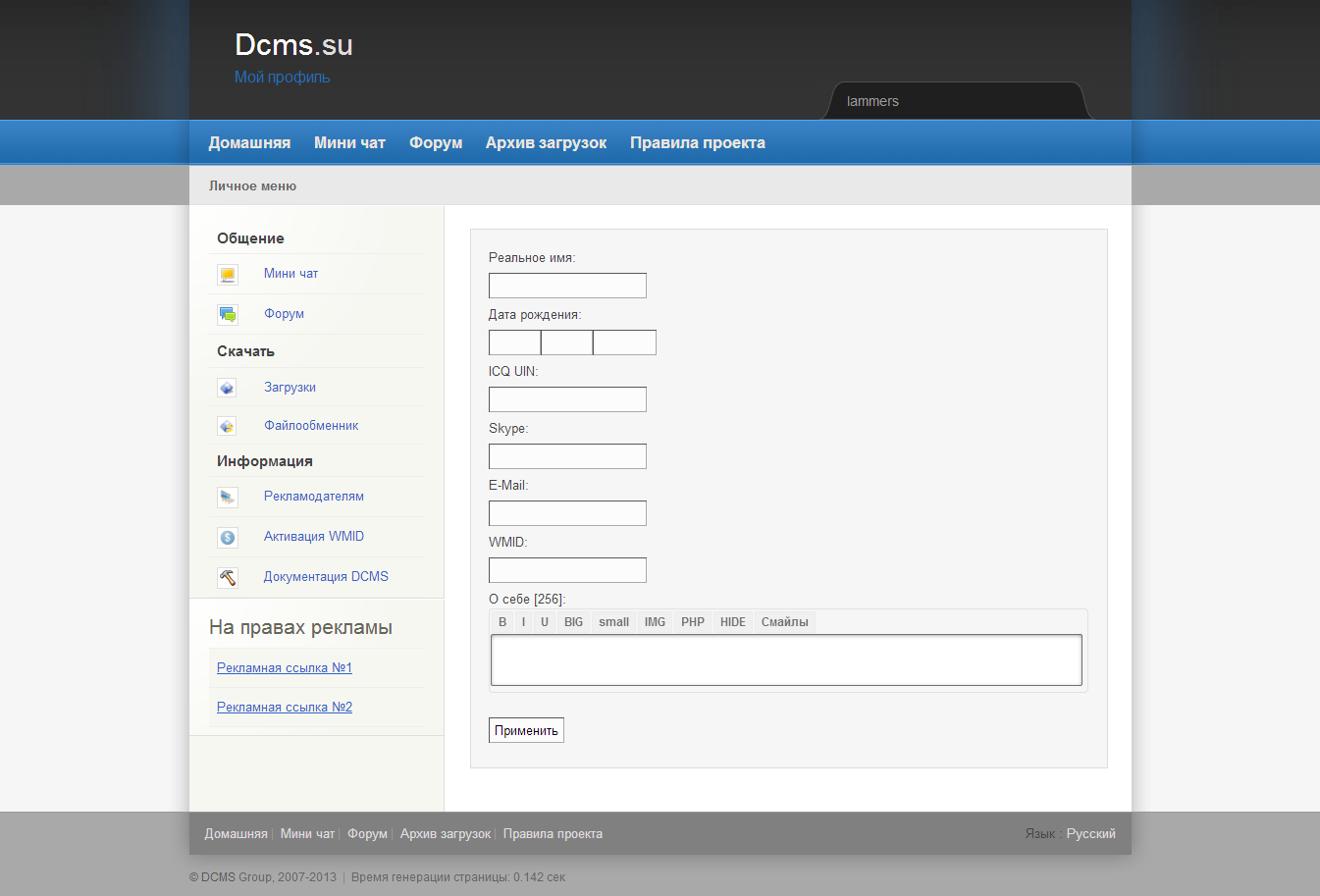Click the На правах рекламы heading
The image size is (1320, 896).
[x=300, y=627]
